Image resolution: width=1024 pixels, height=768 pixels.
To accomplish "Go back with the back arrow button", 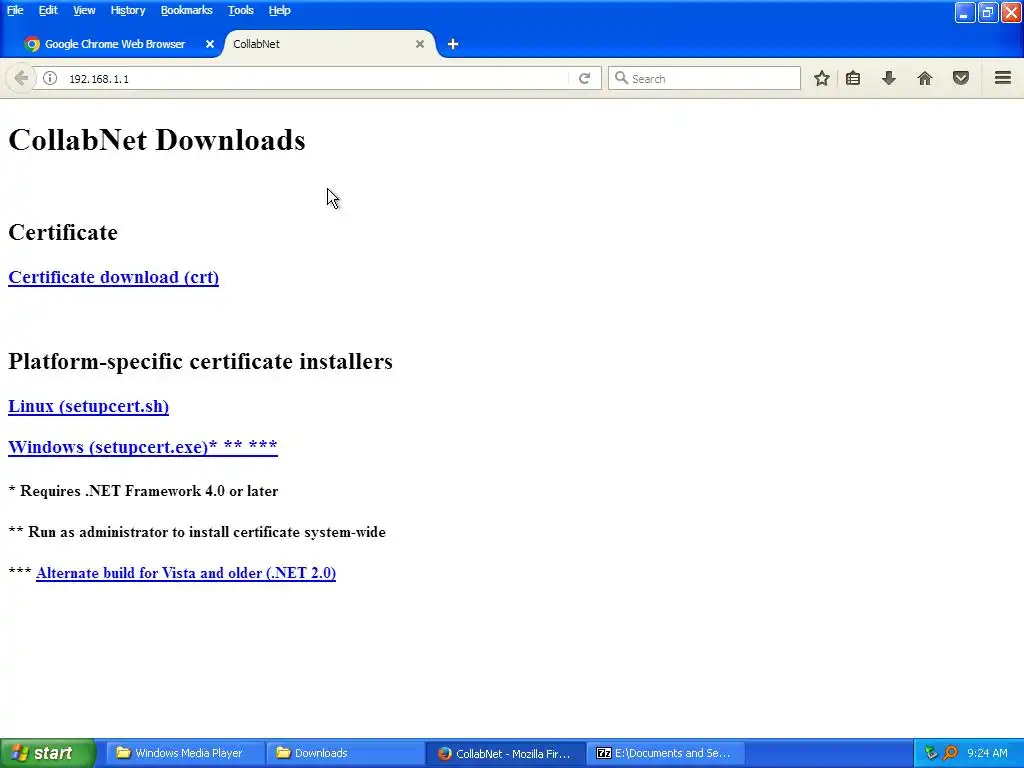I will tap(20, 78).
